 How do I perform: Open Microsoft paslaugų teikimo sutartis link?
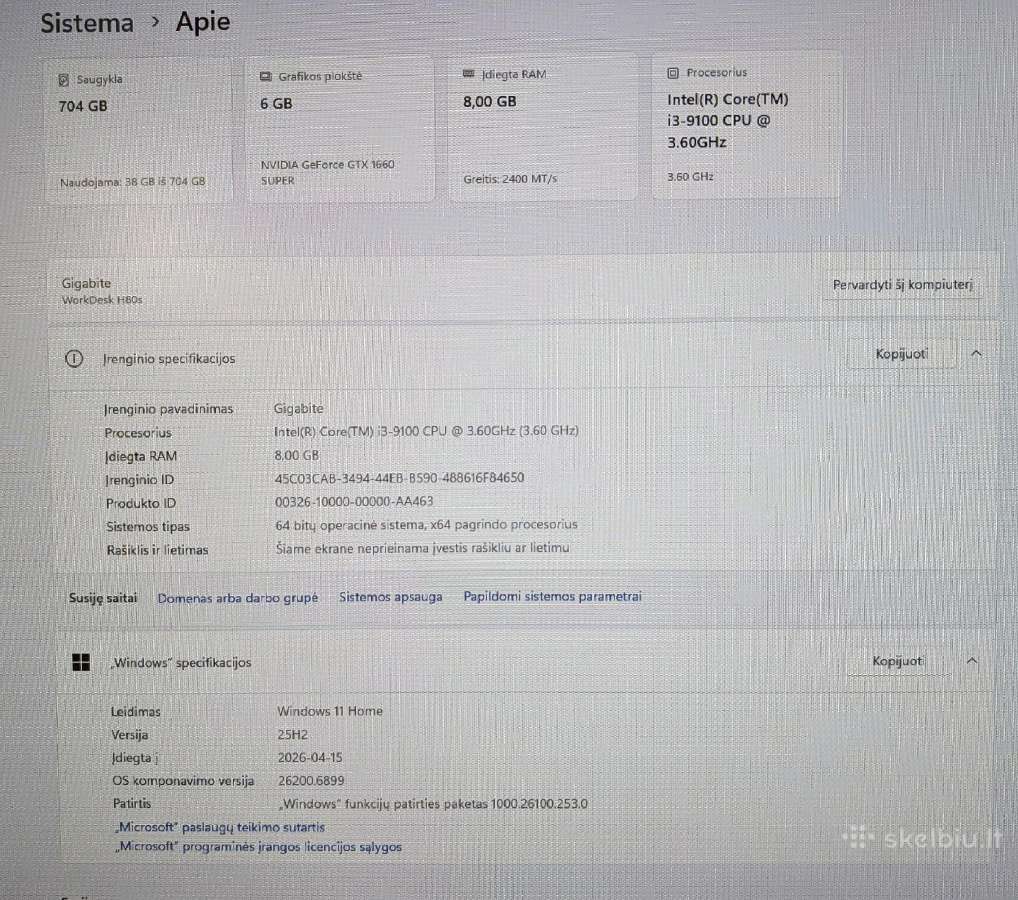219,827
